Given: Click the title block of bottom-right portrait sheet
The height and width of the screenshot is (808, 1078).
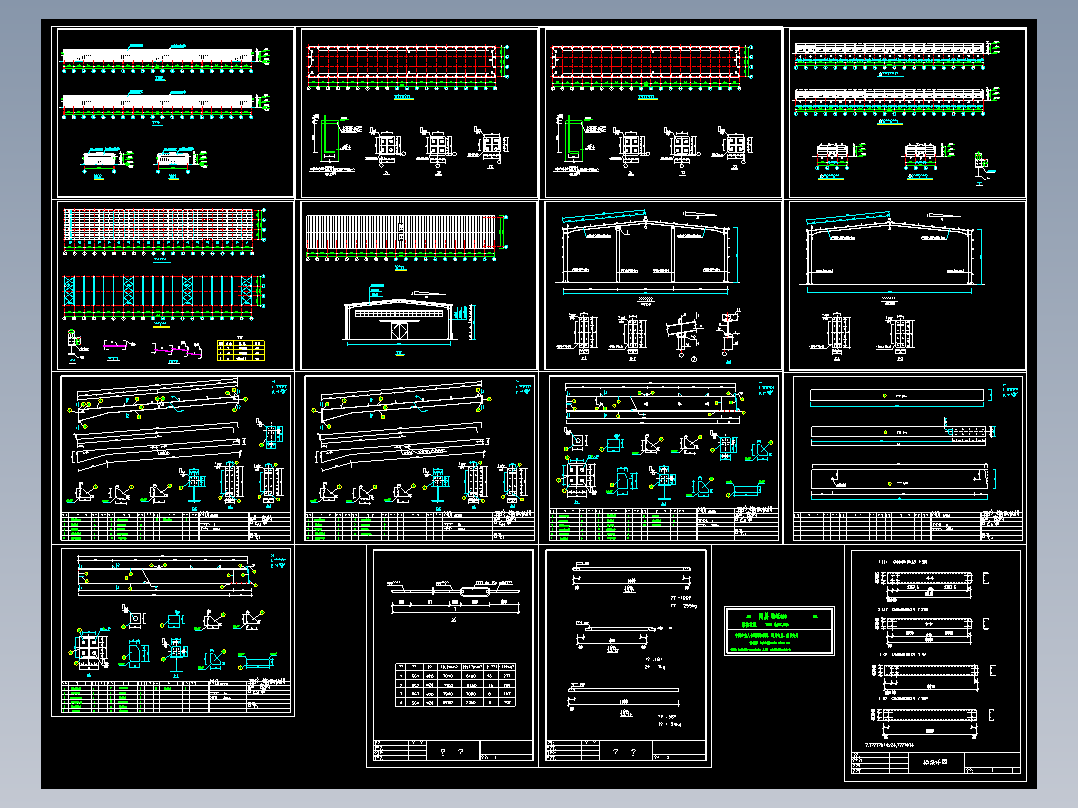Looking at the screenshot, I should (x=935, y=763).
